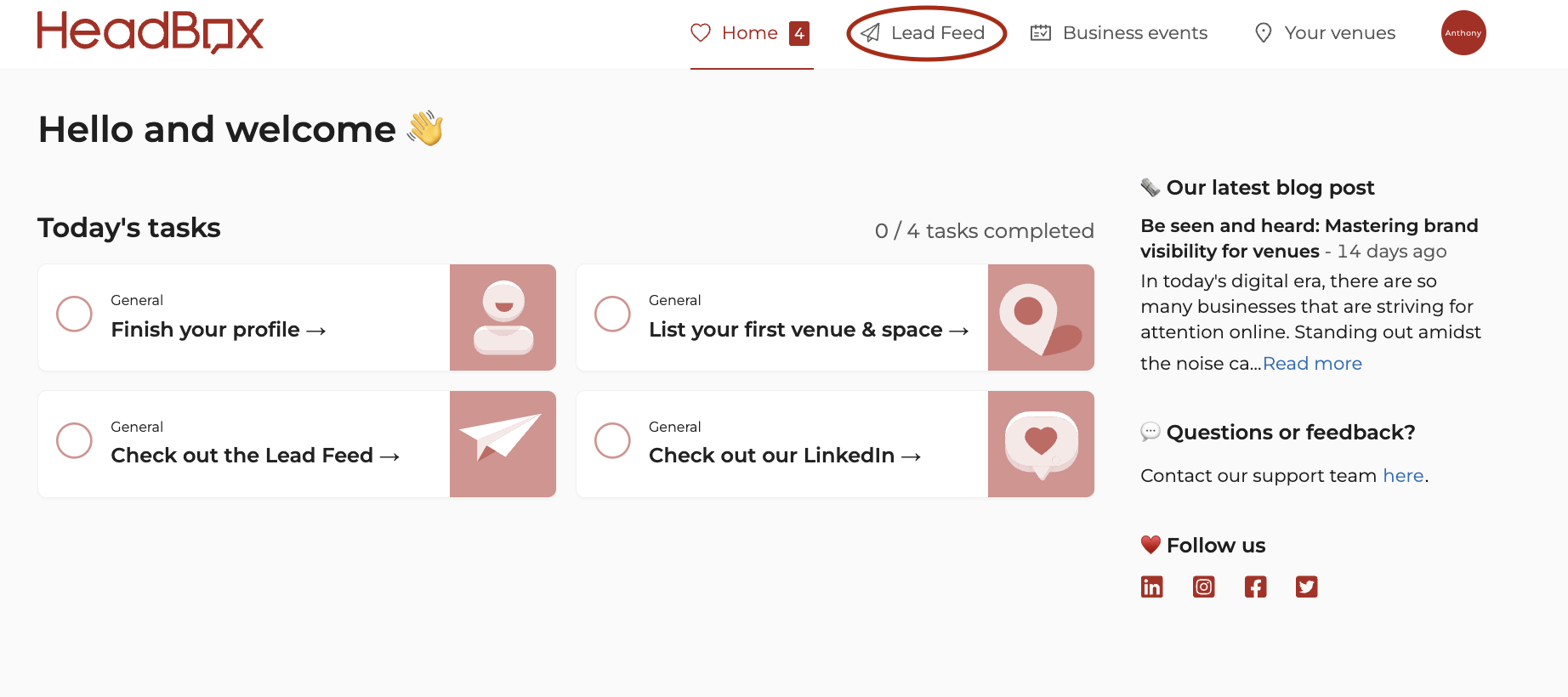Open the LinkedIn social icon
The width and height of the screenshot is (1568, 697).
(1151, 586)
